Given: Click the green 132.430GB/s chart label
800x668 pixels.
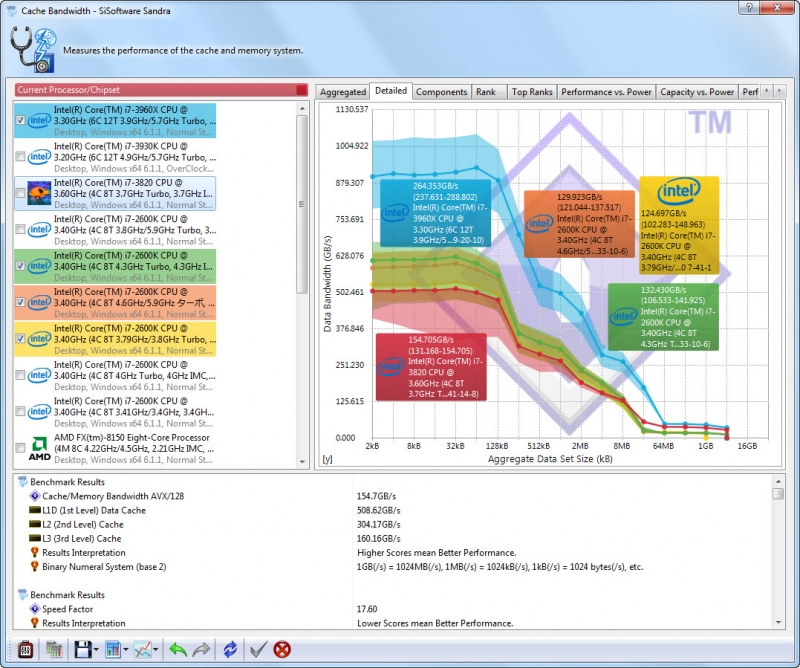Looking at the screenshot, I should click(663, 316).
